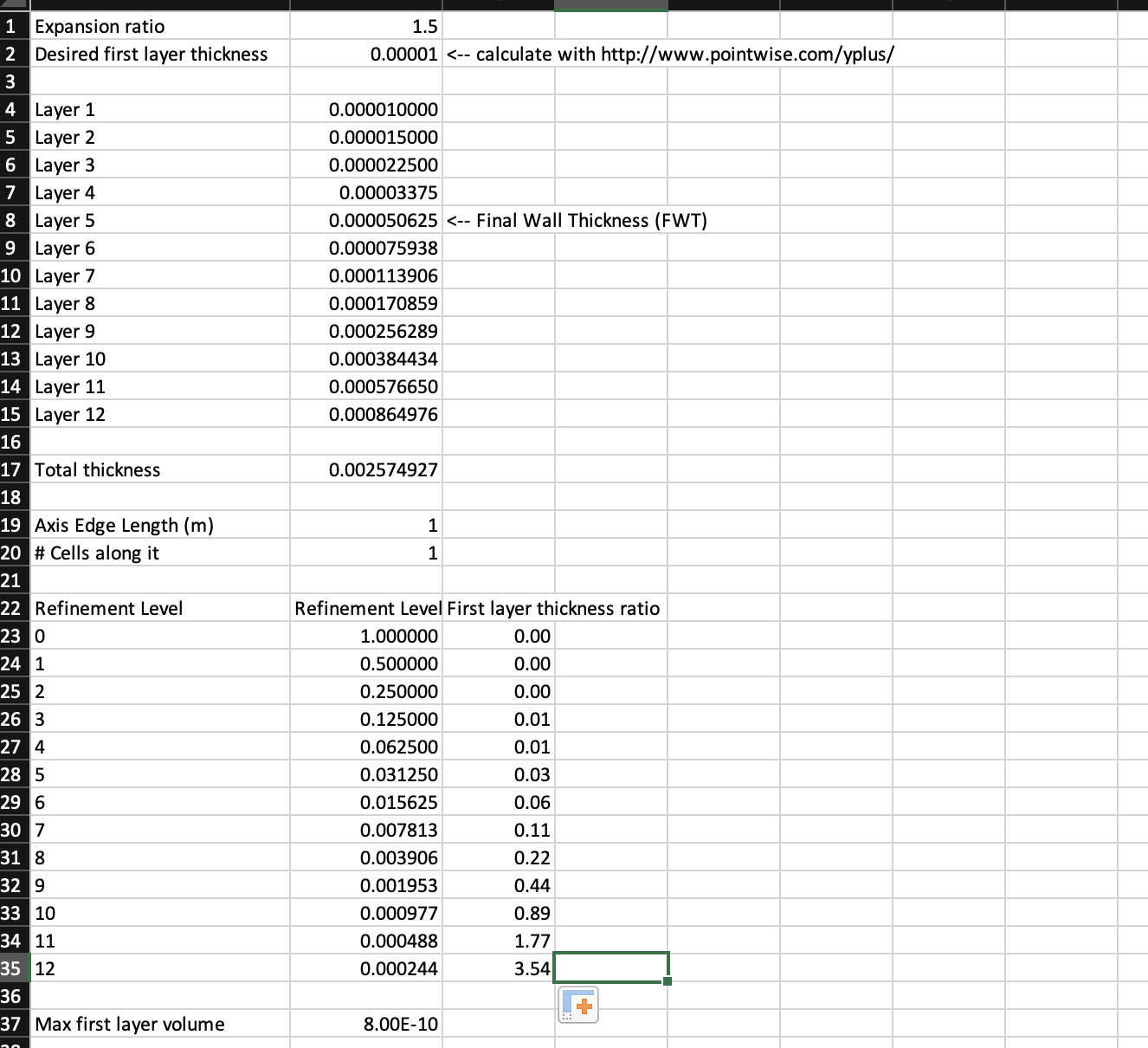The image size is (1148, 1048).
Task: Click the 'Axis Edge Length (m)' label
Action: (x=160, y=526)
